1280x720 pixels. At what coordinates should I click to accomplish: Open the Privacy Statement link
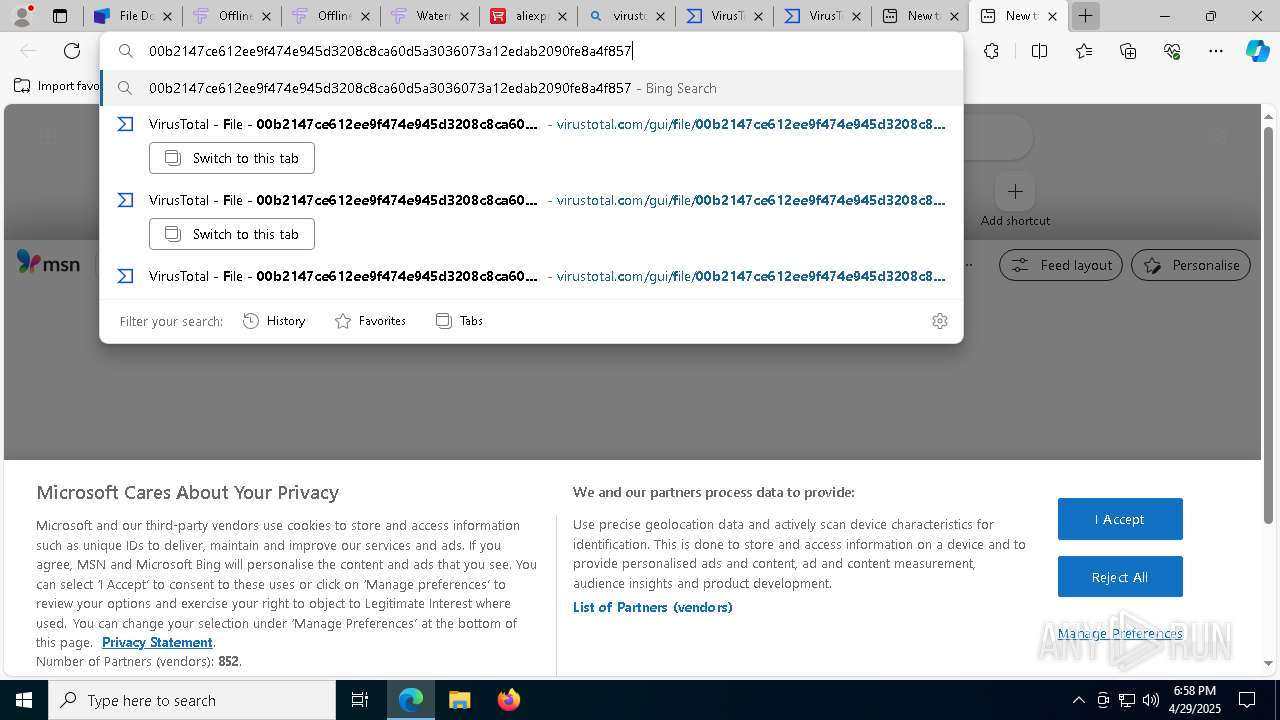click(x=157, y=642)
